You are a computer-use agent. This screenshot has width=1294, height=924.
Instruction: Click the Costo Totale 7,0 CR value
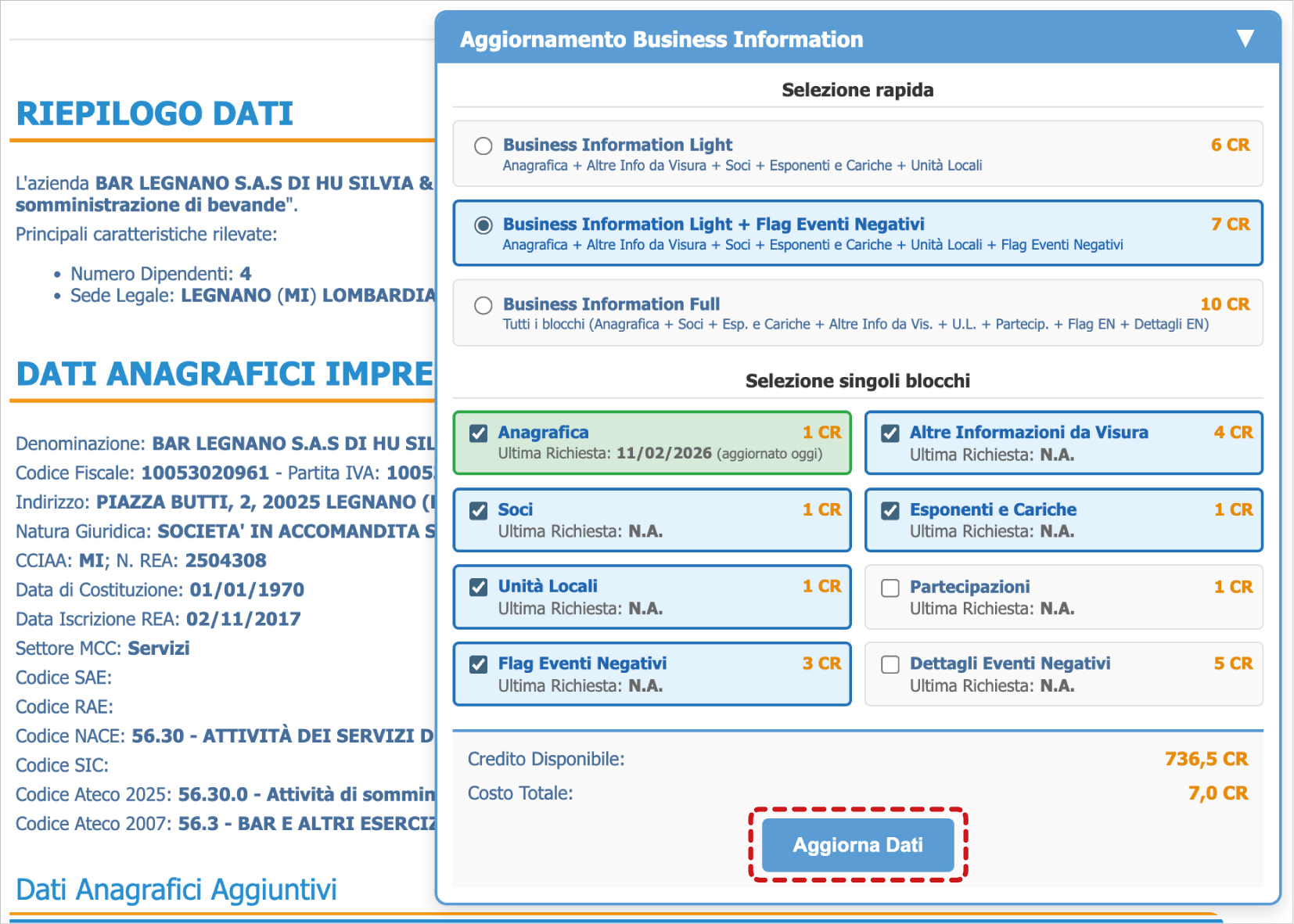1217,793
